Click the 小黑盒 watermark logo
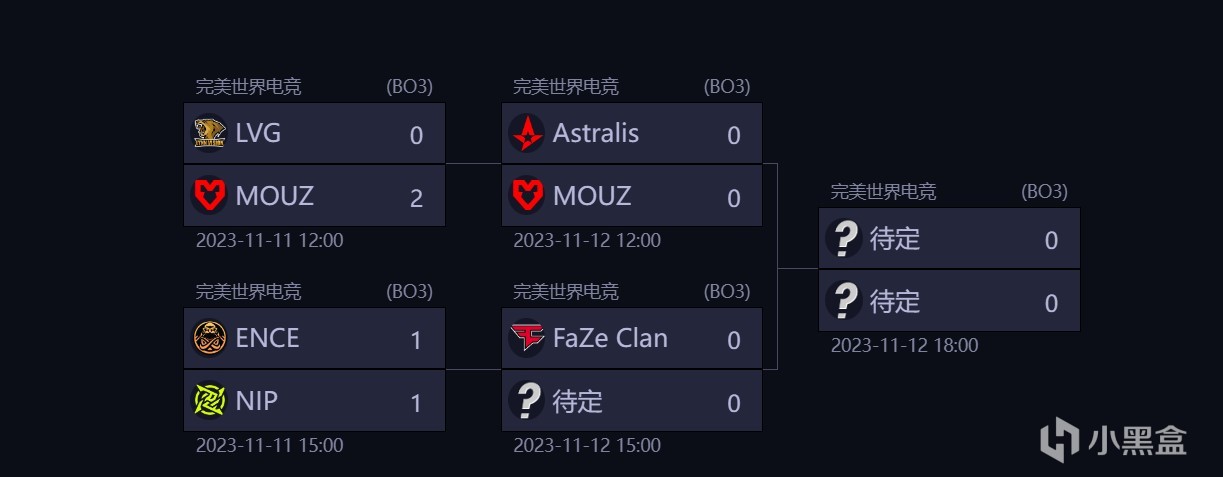Image resolution: width=1223 pixels, height=477 pixels. click(x=1112, y=440)
